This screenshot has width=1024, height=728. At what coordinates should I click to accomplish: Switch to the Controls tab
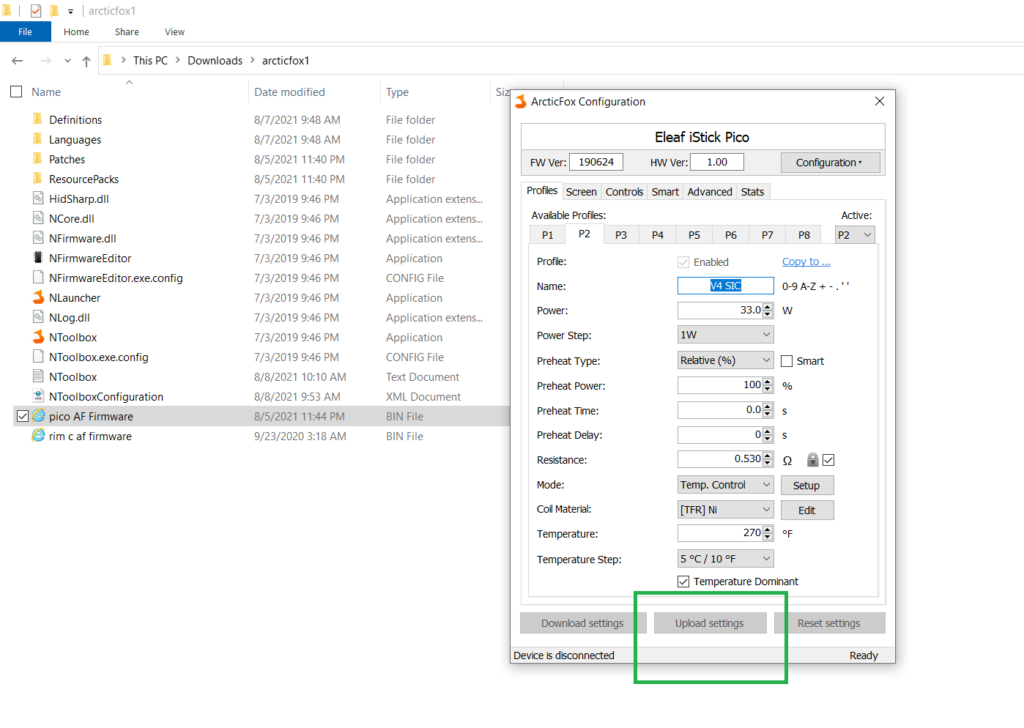tap(624, 191)
